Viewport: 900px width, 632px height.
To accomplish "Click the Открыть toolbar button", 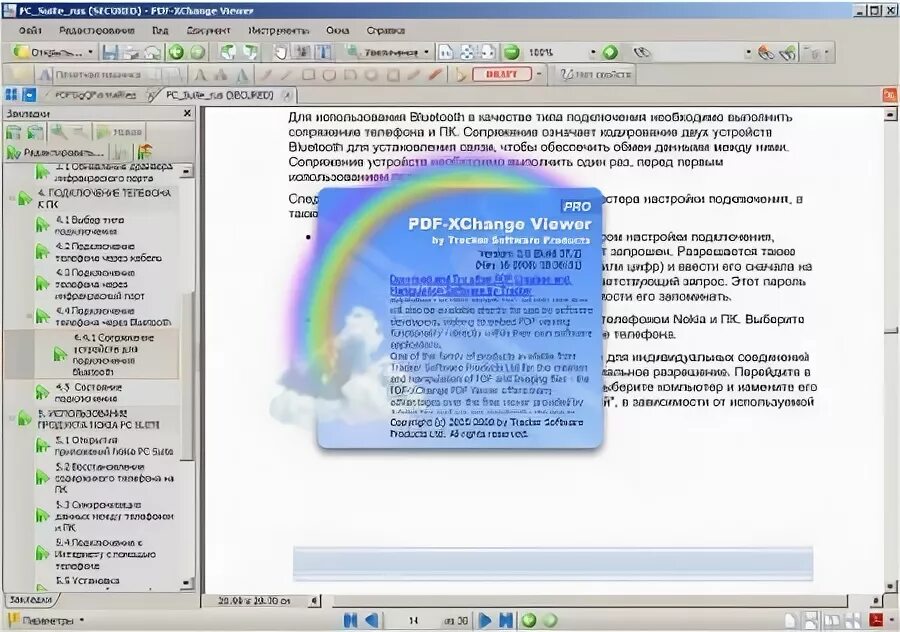I will 49,52.
